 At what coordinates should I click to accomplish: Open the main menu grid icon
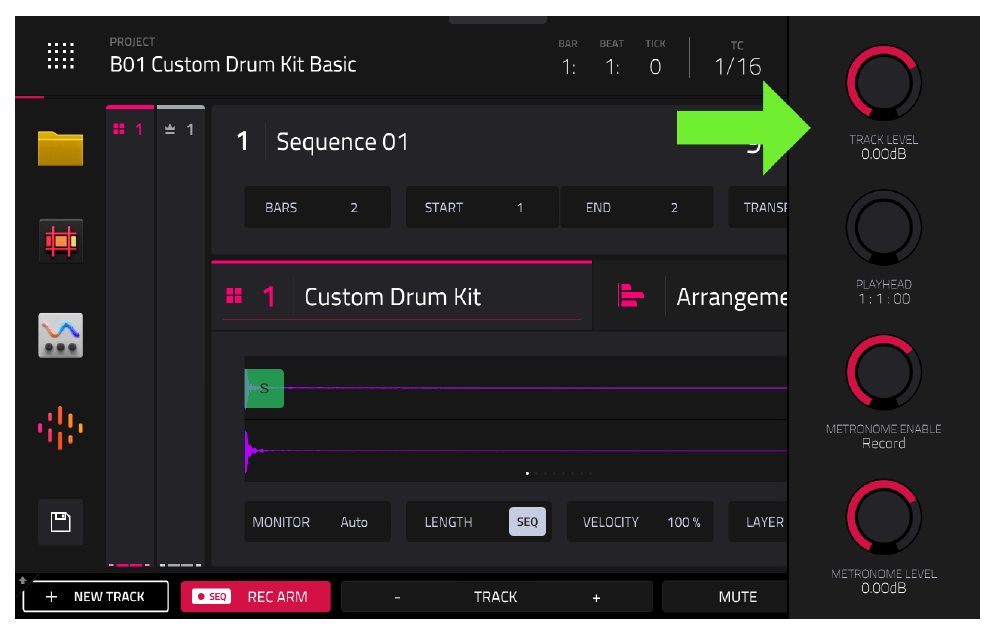pyautogui.click(x=61, y=56)
